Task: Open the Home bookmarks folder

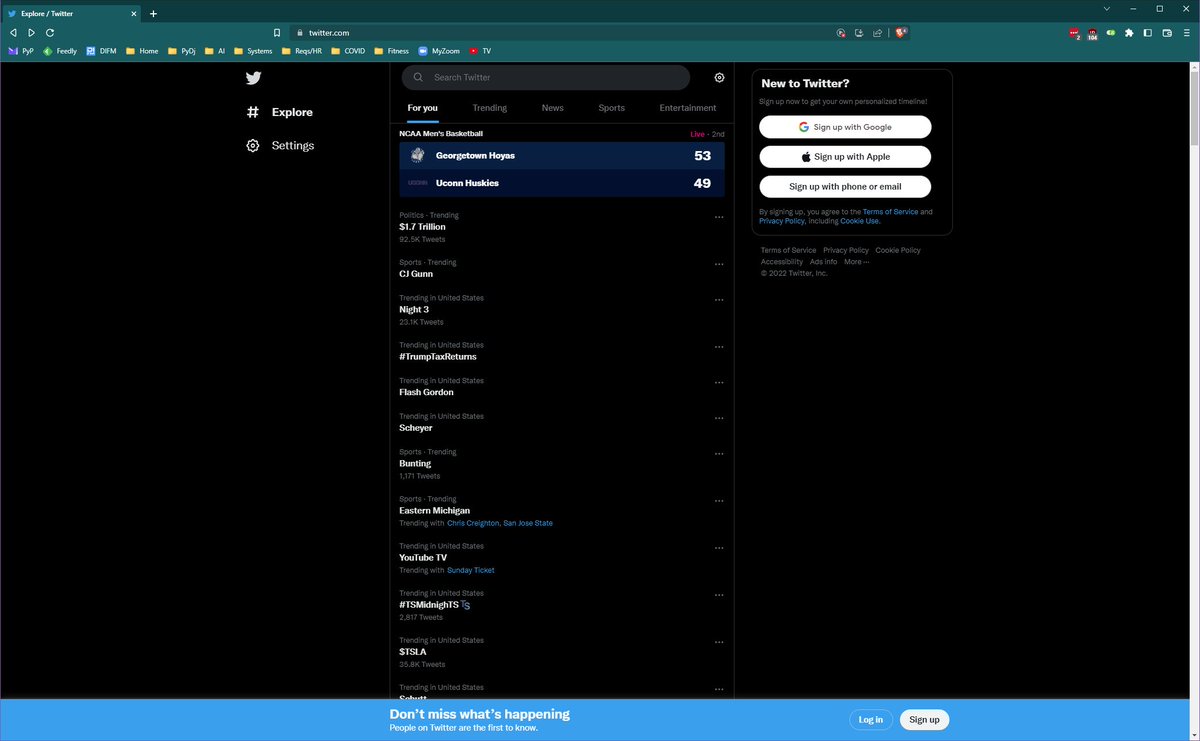Action: point(142,50)
